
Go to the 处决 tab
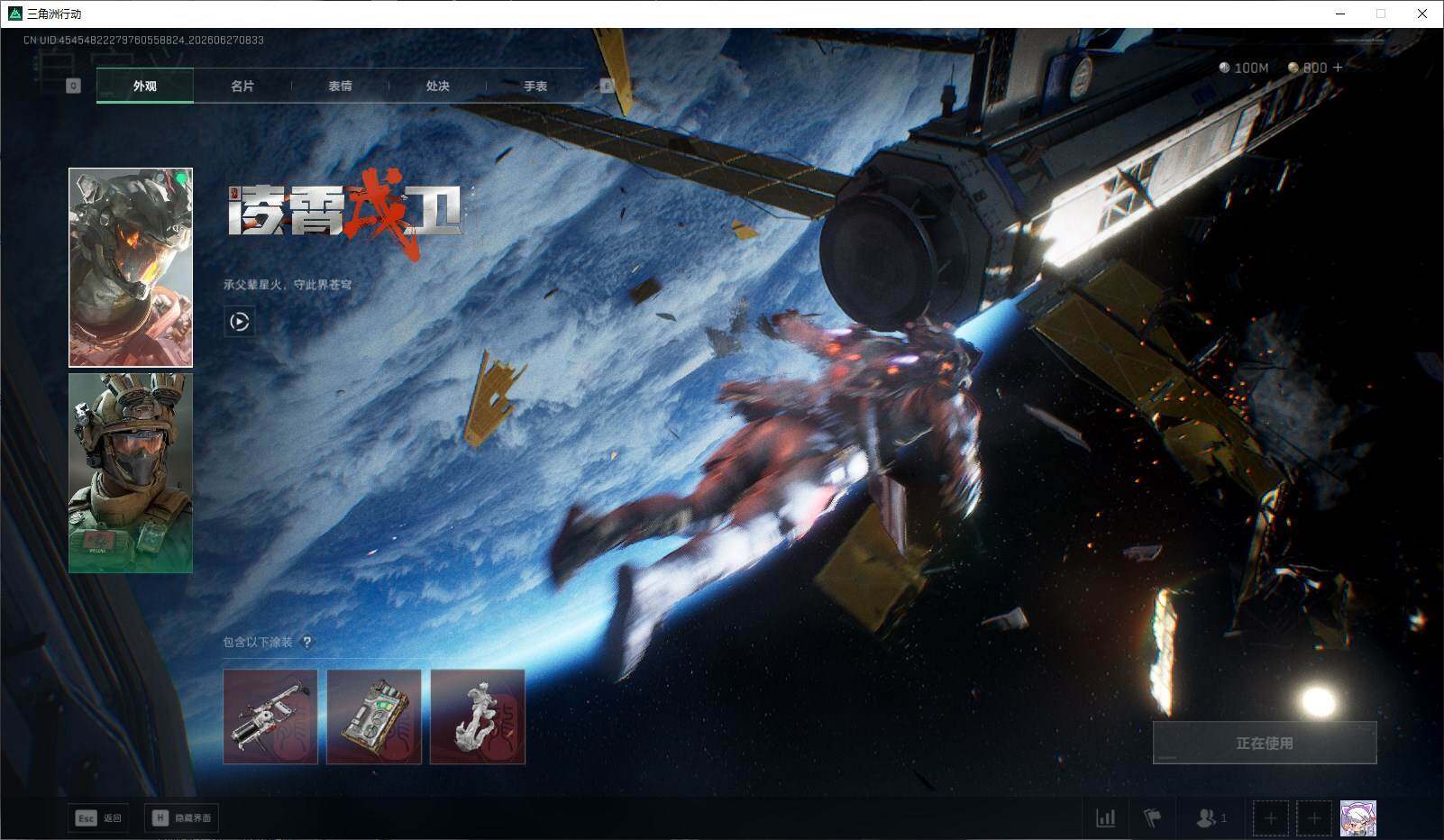[437, 86]
